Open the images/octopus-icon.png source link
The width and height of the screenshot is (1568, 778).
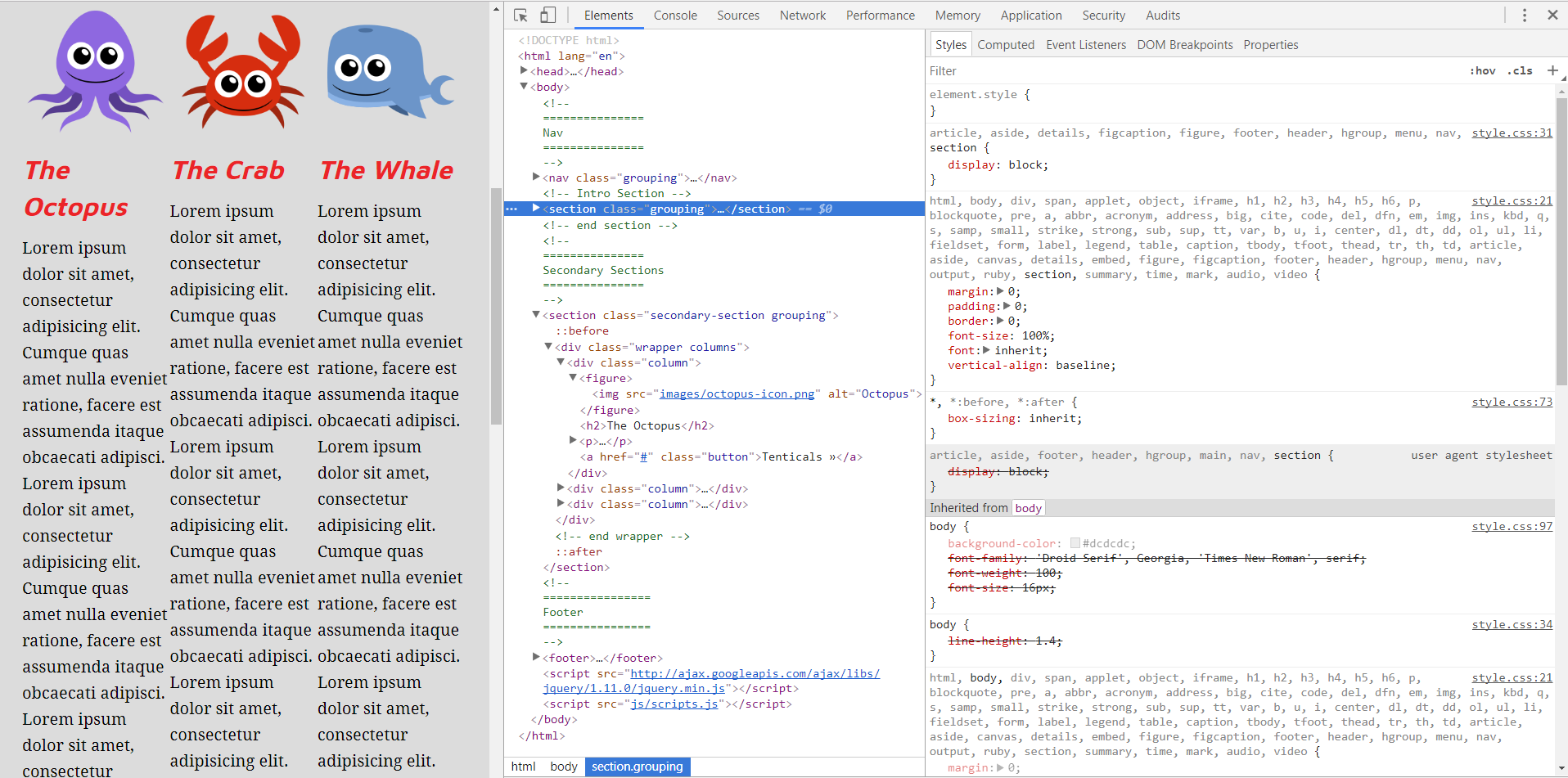pos(737,394)
